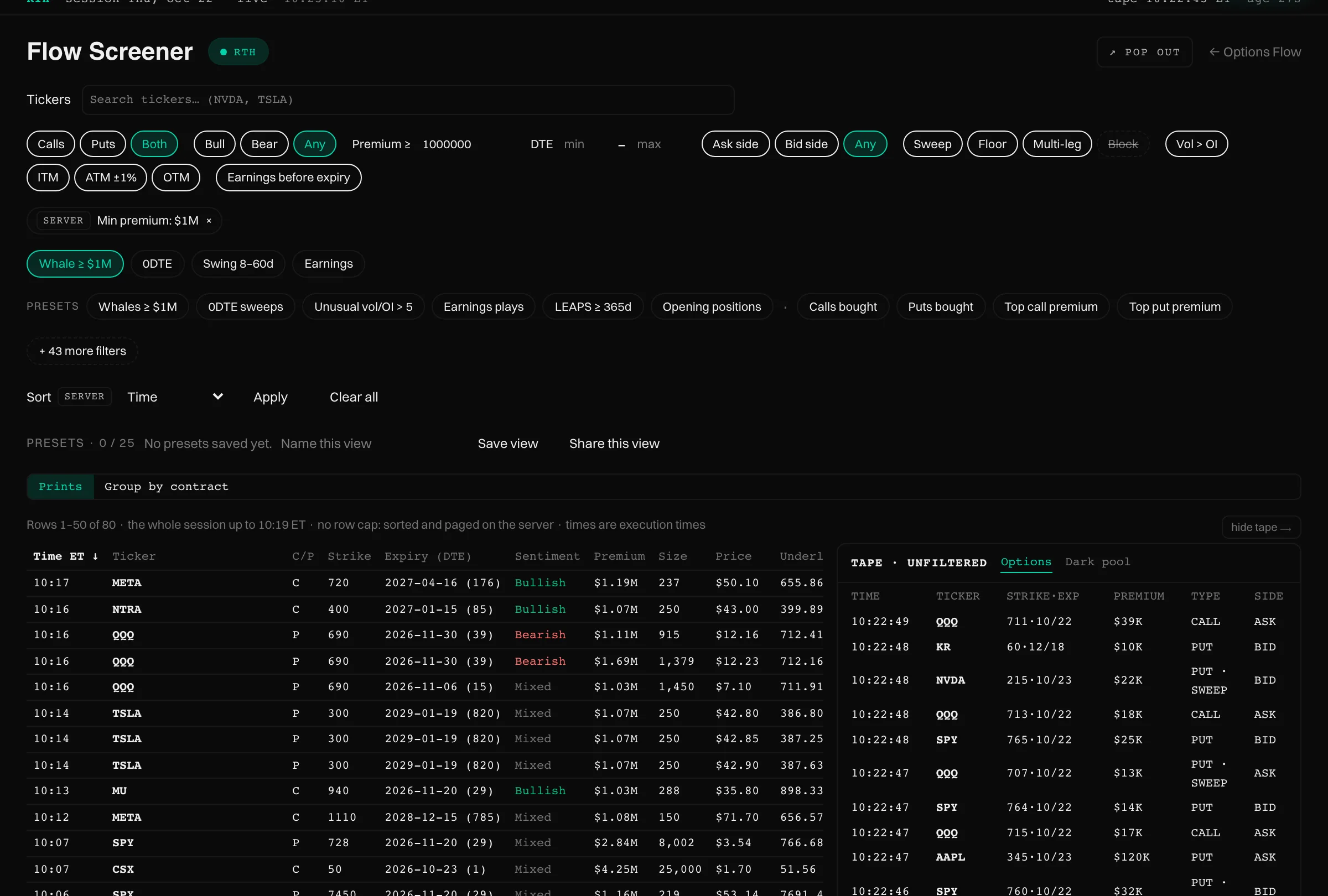Toggle the ITM moneyness chip

(48, 178)
